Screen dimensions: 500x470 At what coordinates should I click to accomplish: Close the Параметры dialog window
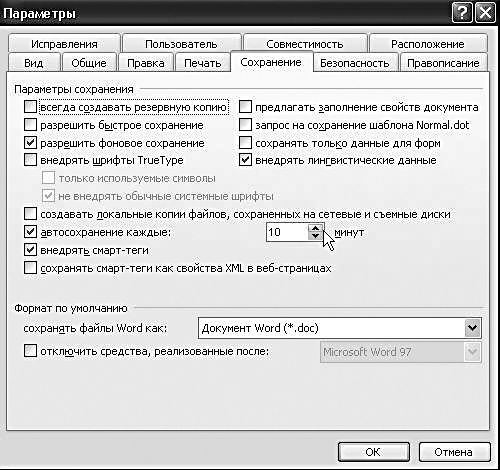coord(485,14)
